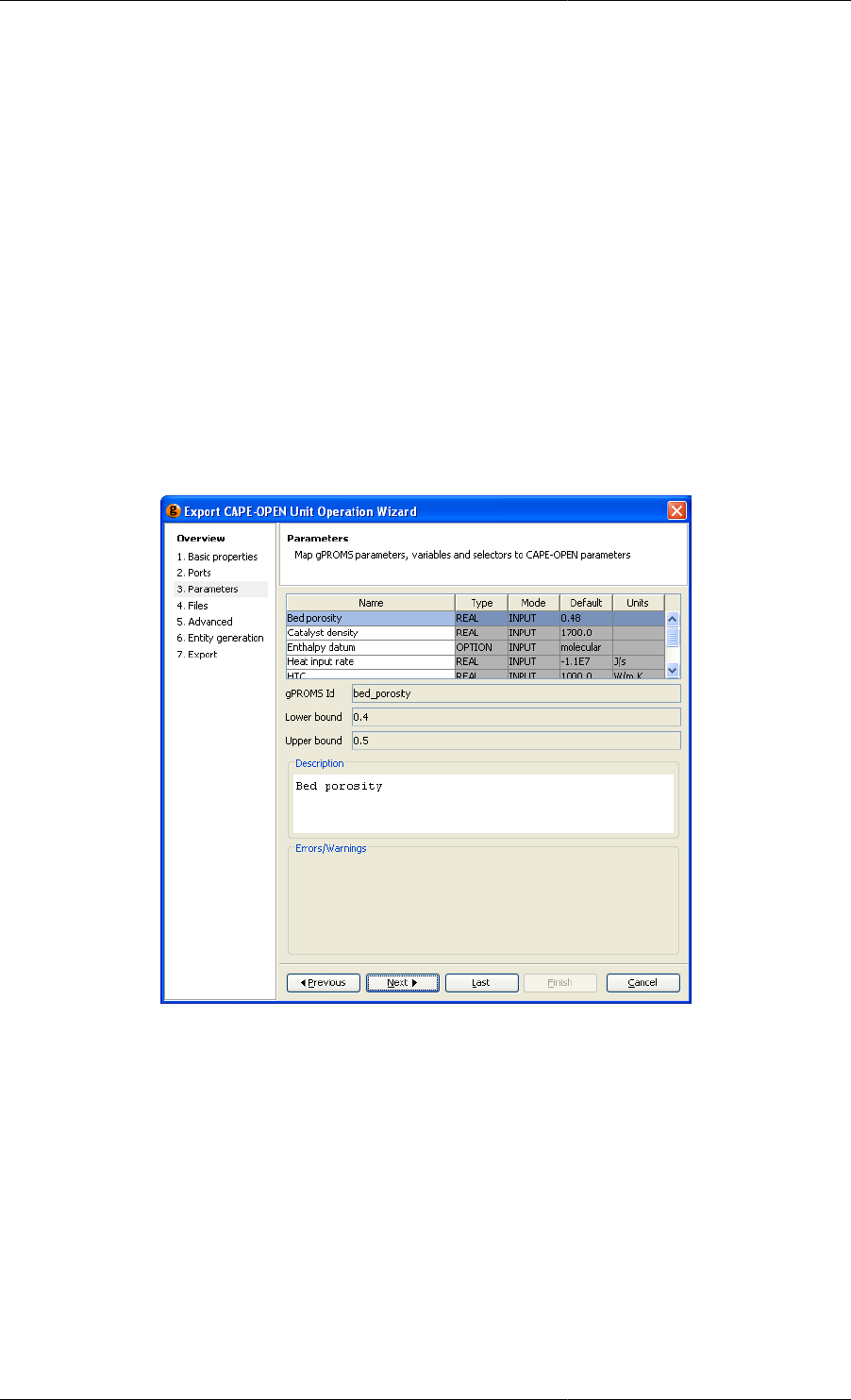Select the HTC parameter row
Image resolution: width=851 pixels, height=1400 pixels.
476,675
